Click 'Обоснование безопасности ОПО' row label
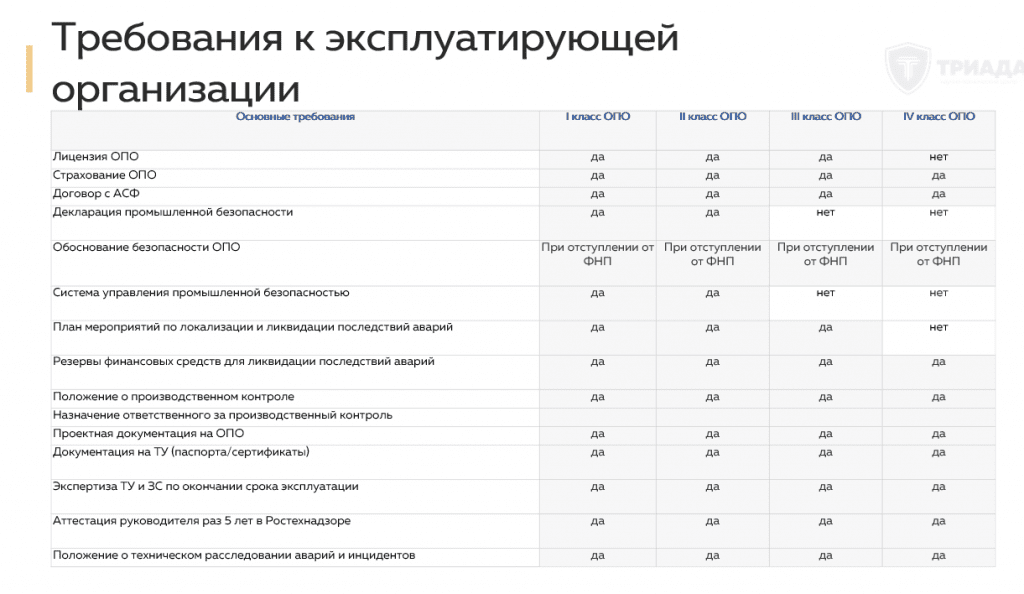1024x594 pixels. (x=146, y=247)
